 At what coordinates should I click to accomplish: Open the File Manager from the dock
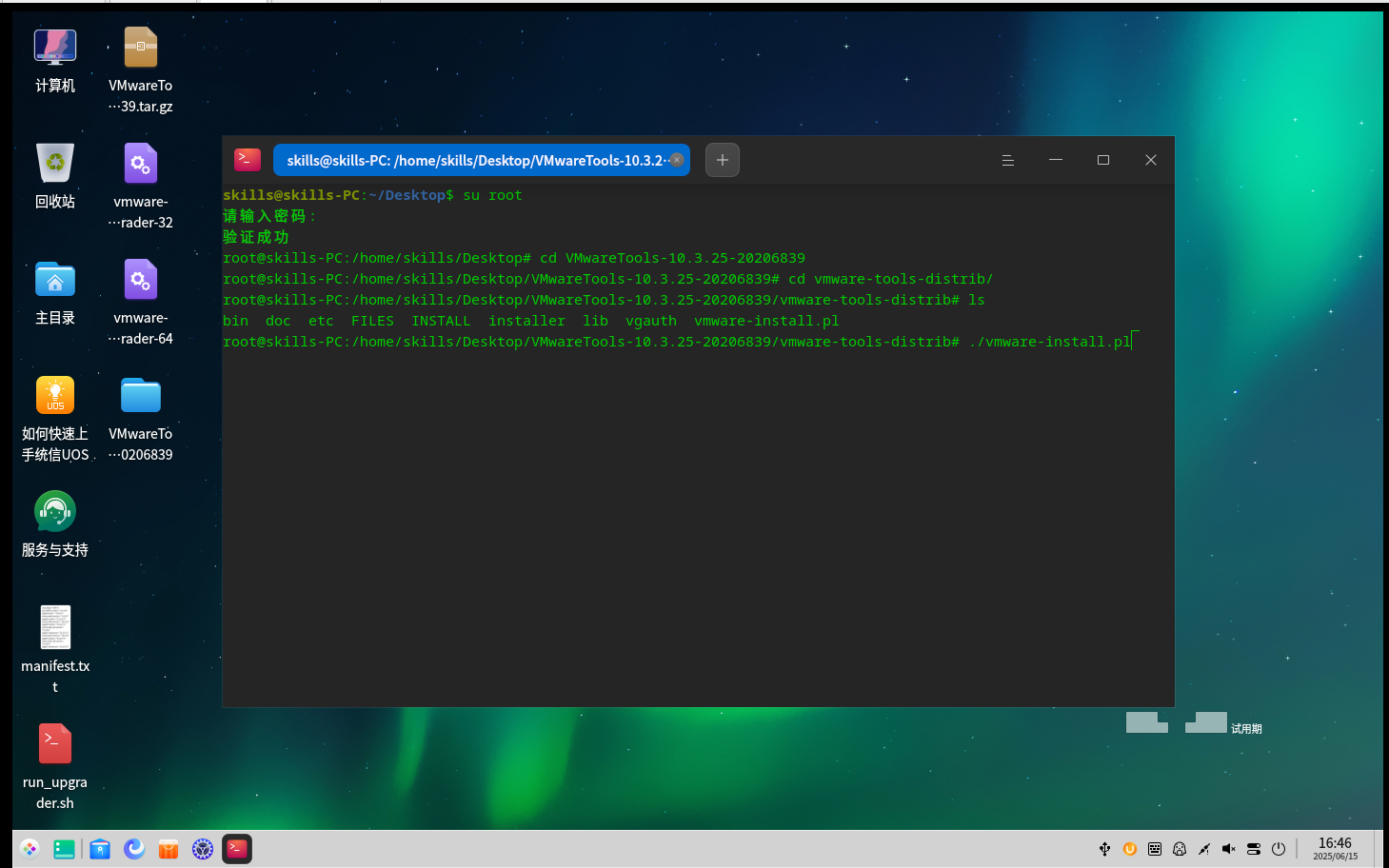coord(99,848)
